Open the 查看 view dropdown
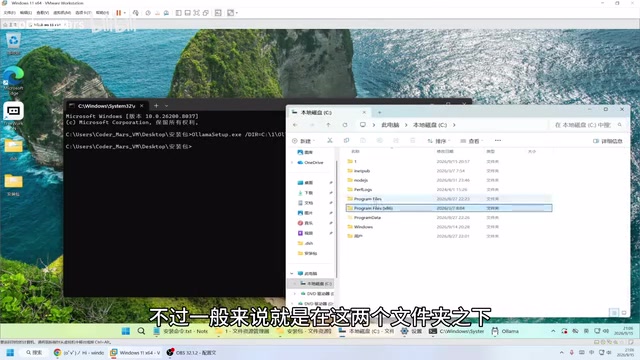Image resolution: width=640 pixels, height=360 pixels. coord(472,141)
